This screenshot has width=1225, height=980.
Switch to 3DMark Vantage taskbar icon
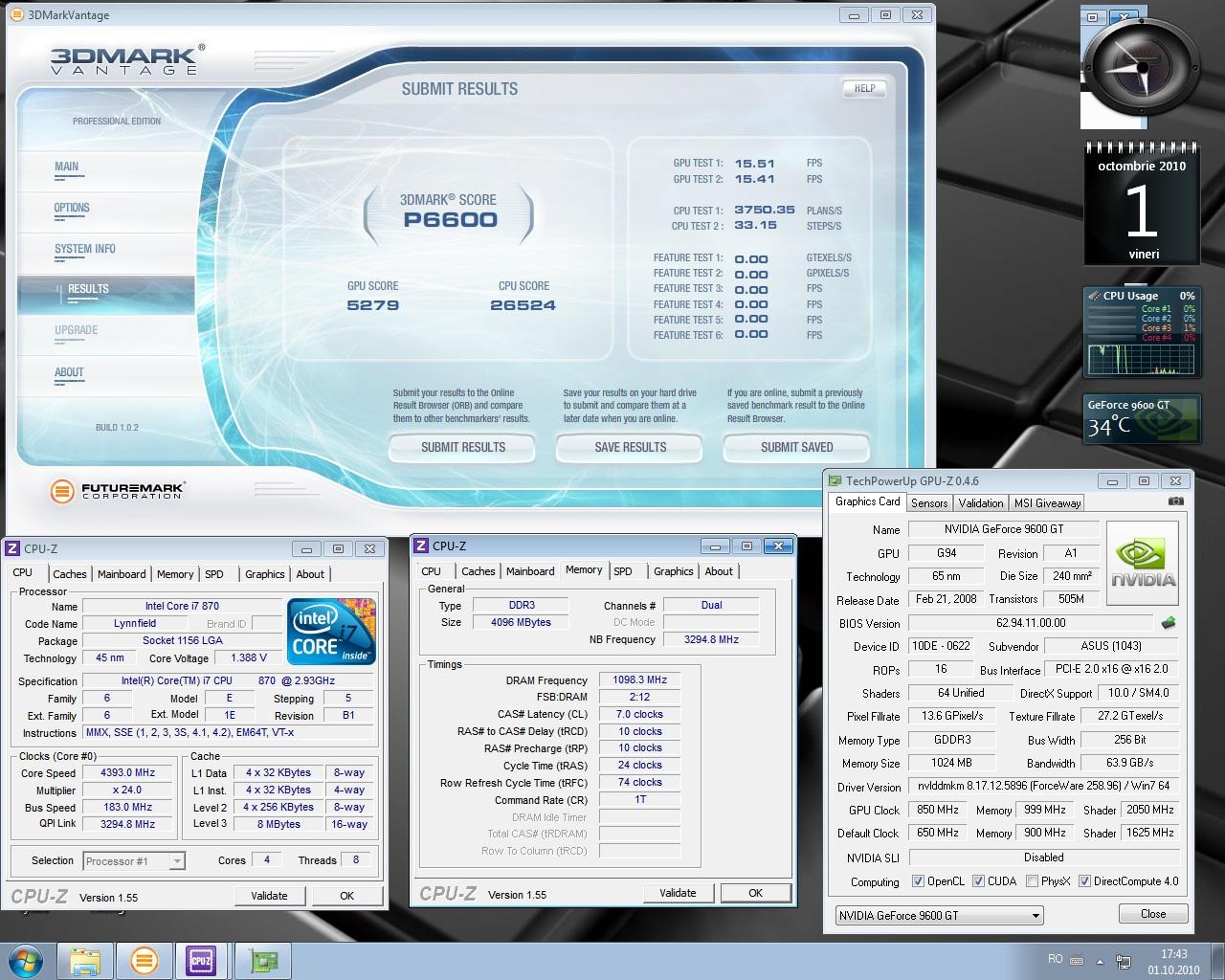[x=144, y=960]
